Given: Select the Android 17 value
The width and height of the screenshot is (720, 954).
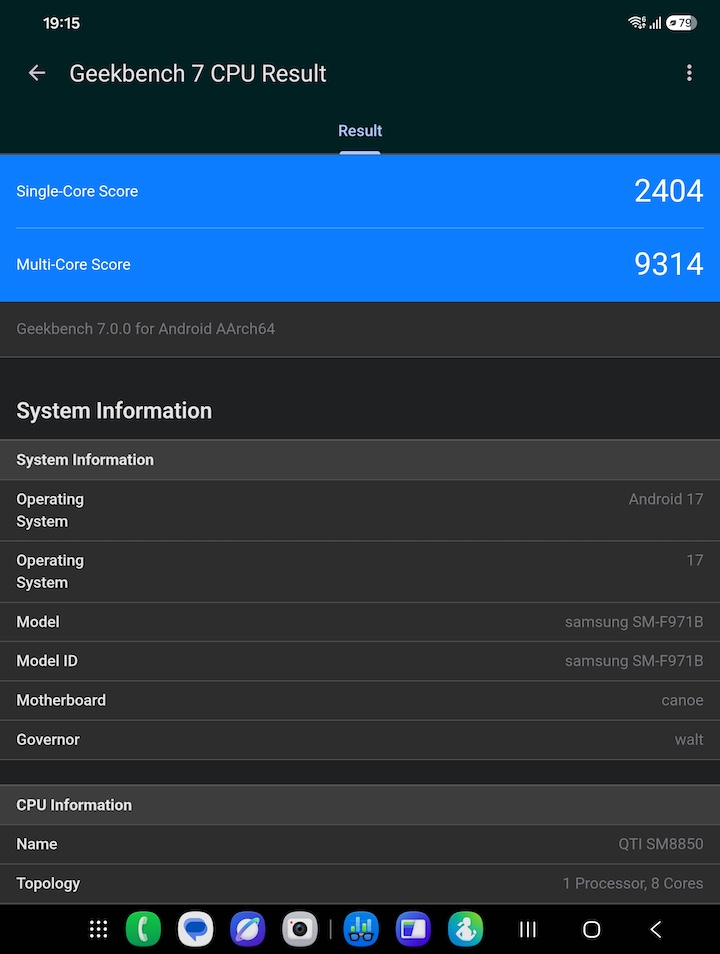Looking at the screenshot, I should [666, 499].
